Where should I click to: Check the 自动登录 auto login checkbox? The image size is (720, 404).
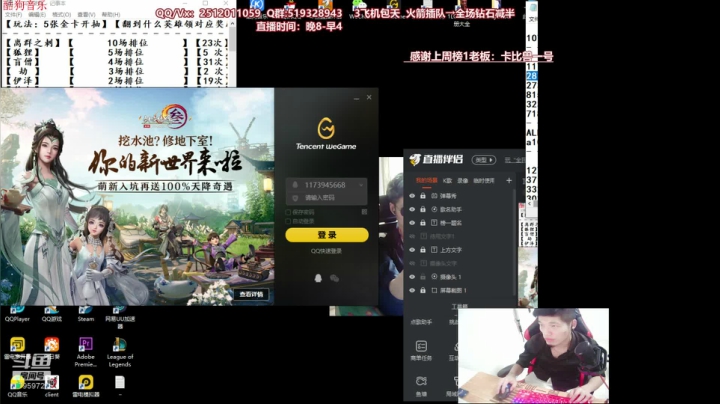[x=288, y=221]
